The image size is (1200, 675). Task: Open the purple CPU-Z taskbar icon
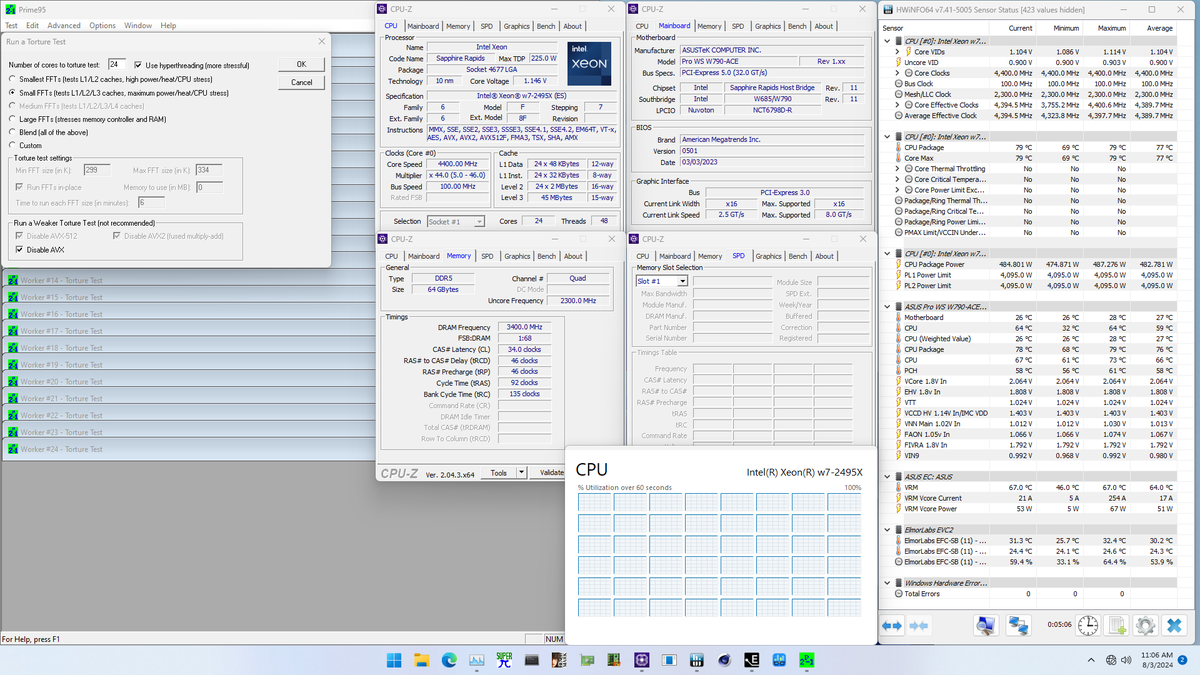point(641,660)
